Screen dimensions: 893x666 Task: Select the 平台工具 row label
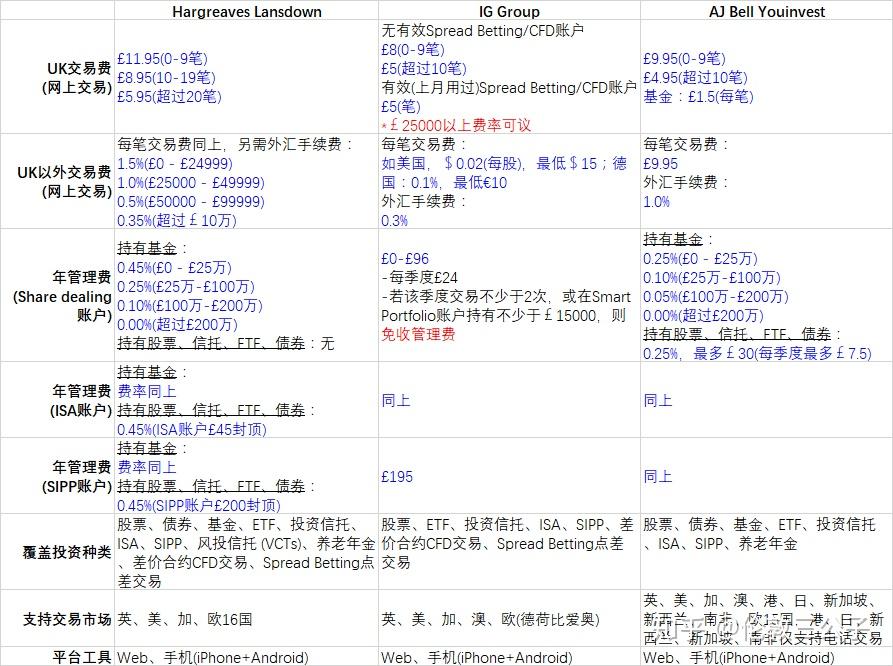coord(82,657)
